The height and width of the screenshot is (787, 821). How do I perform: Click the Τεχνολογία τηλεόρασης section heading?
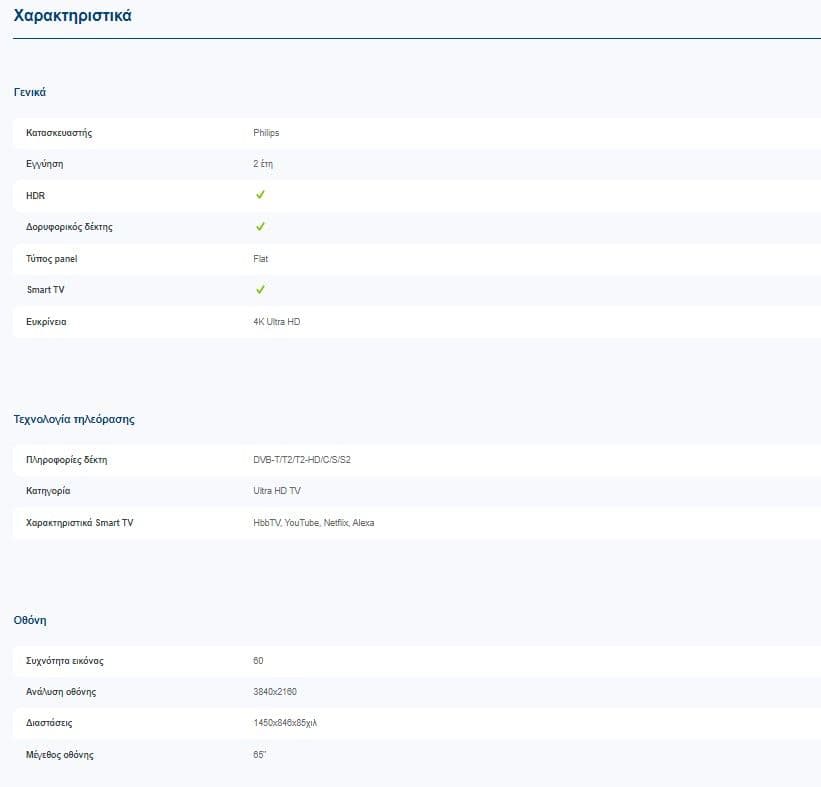[x=74, y=419]
